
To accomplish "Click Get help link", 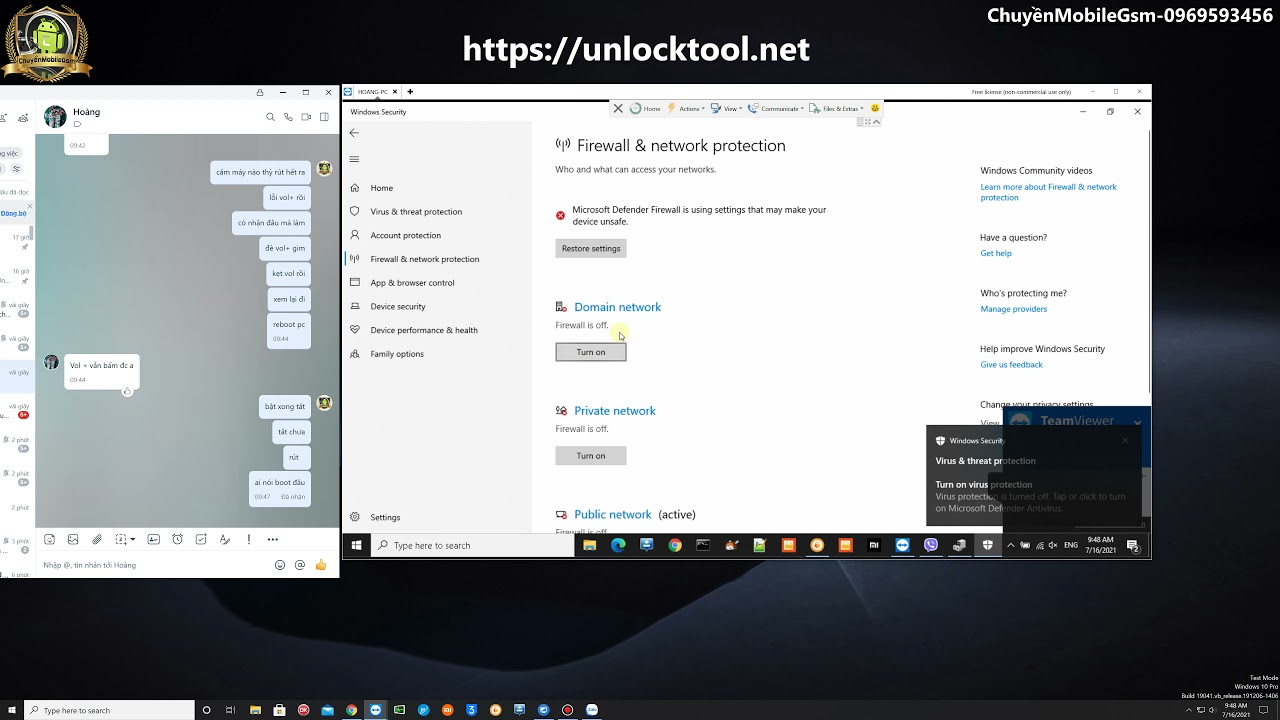I will click(x=996, y=253).
